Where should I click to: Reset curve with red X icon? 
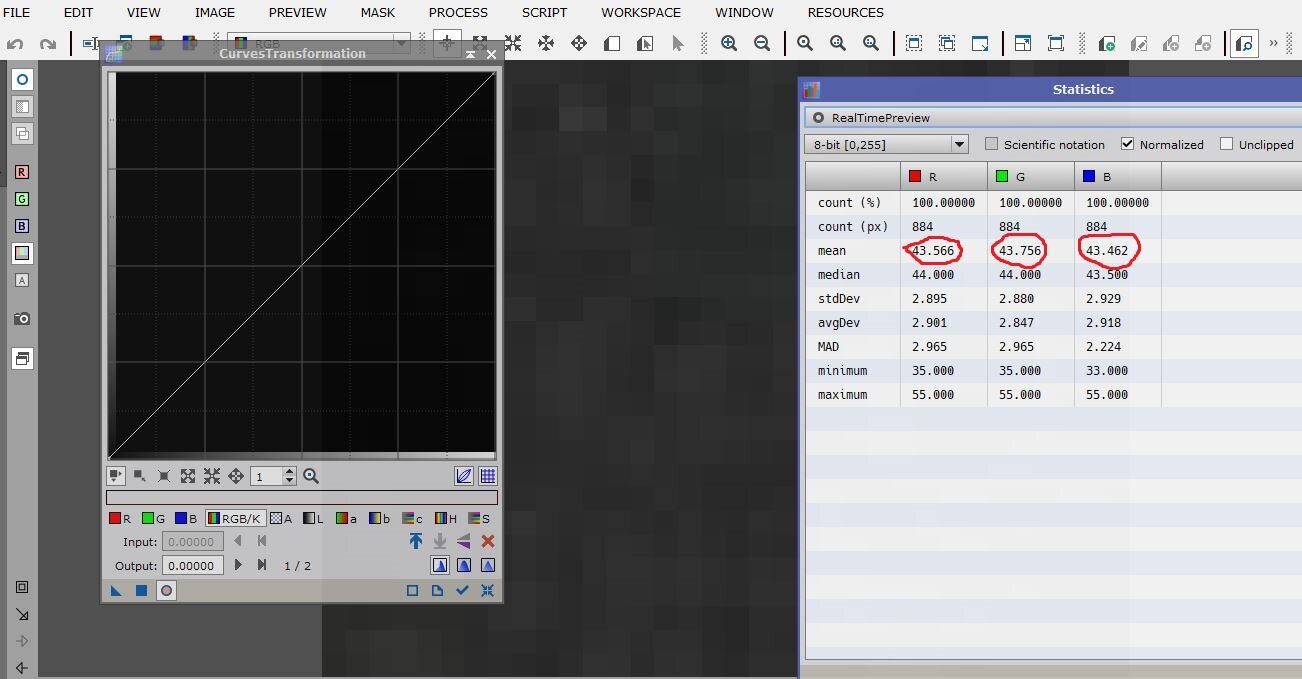tap(488, 541)
